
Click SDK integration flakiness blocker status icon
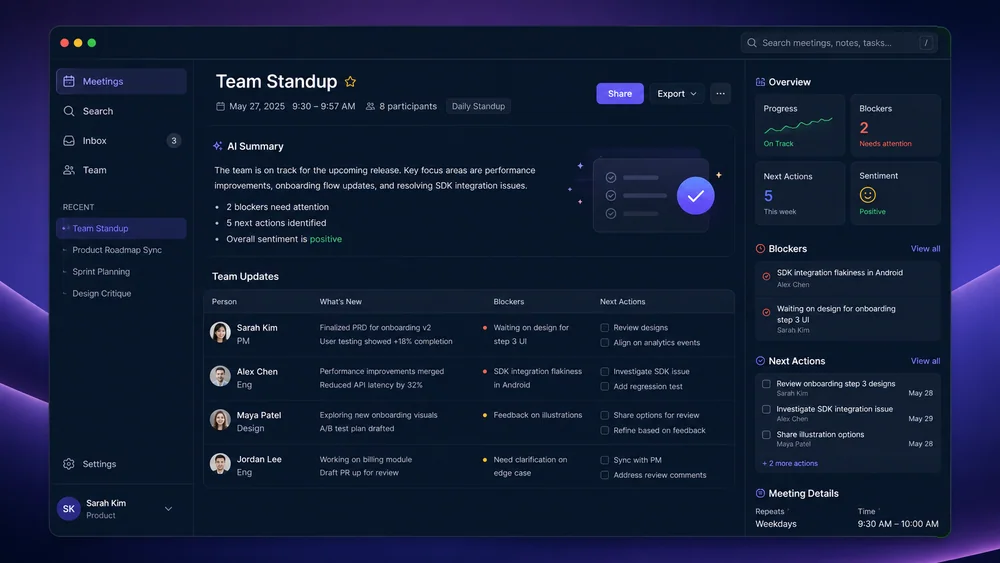(x=766, y=277)
